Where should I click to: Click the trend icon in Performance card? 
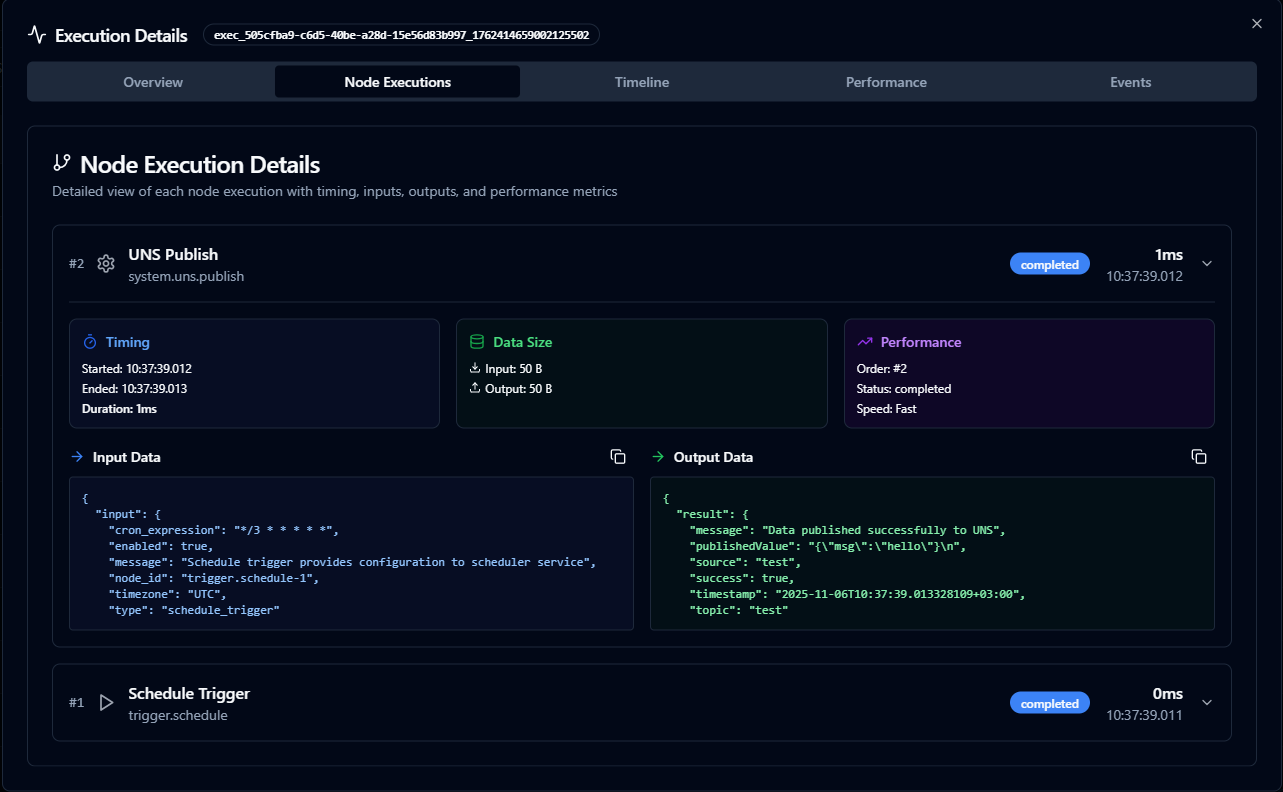click(865, 342)
